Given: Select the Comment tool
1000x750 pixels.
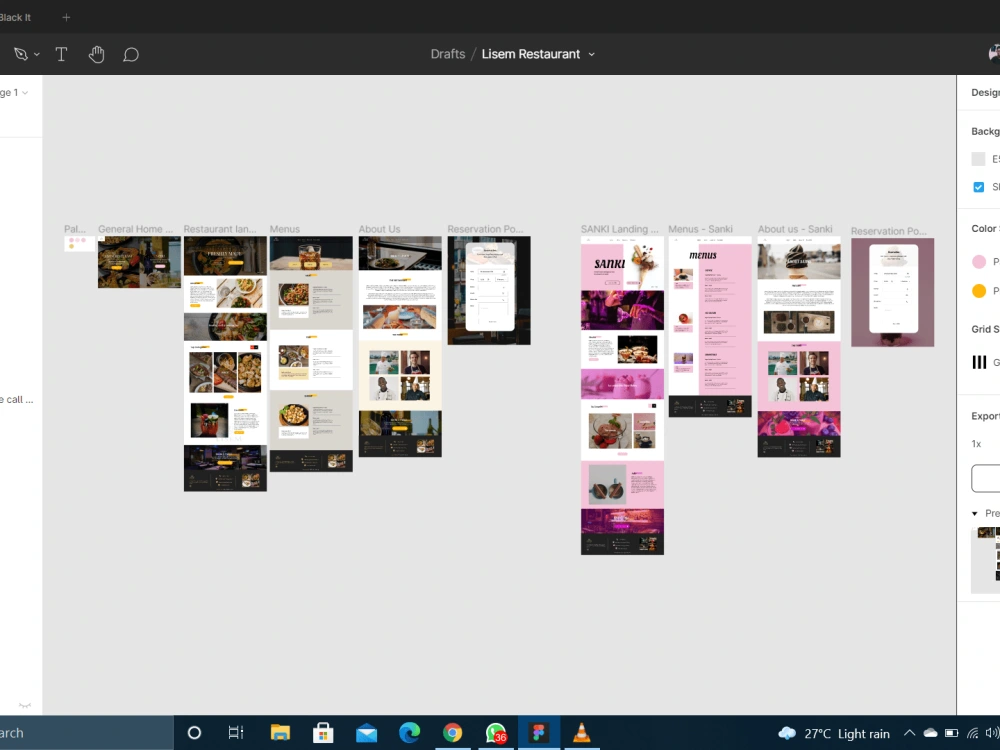Looking at the screenshot, I should coord(131,54).
